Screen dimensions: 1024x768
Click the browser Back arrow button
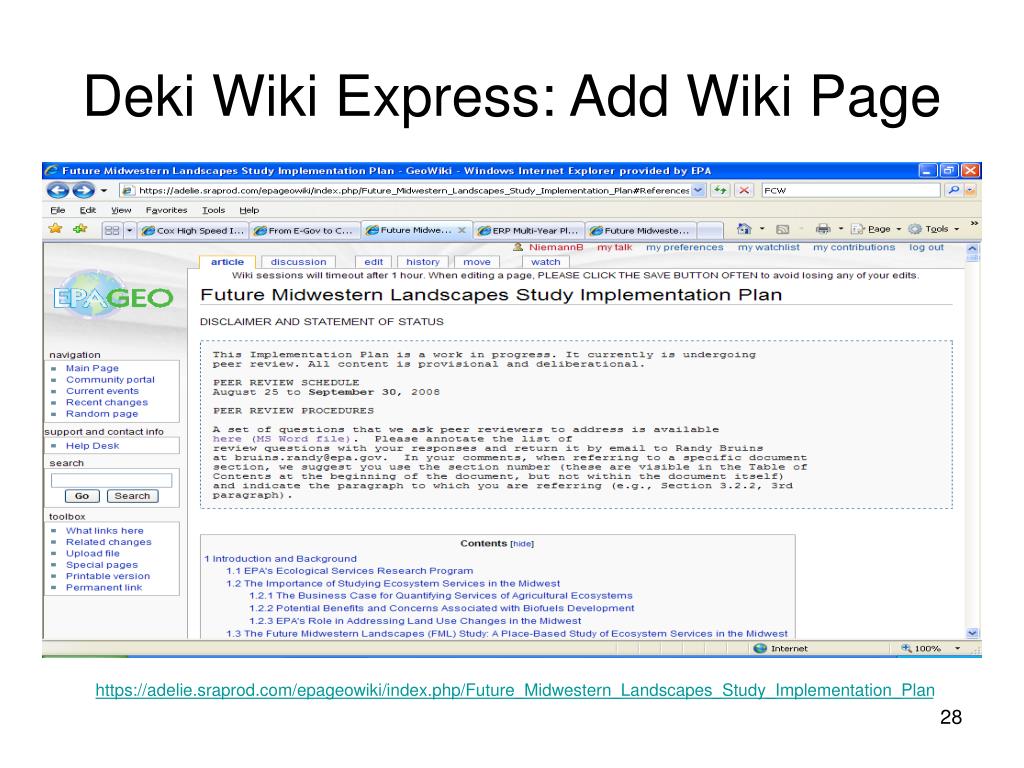click(58, 191)
